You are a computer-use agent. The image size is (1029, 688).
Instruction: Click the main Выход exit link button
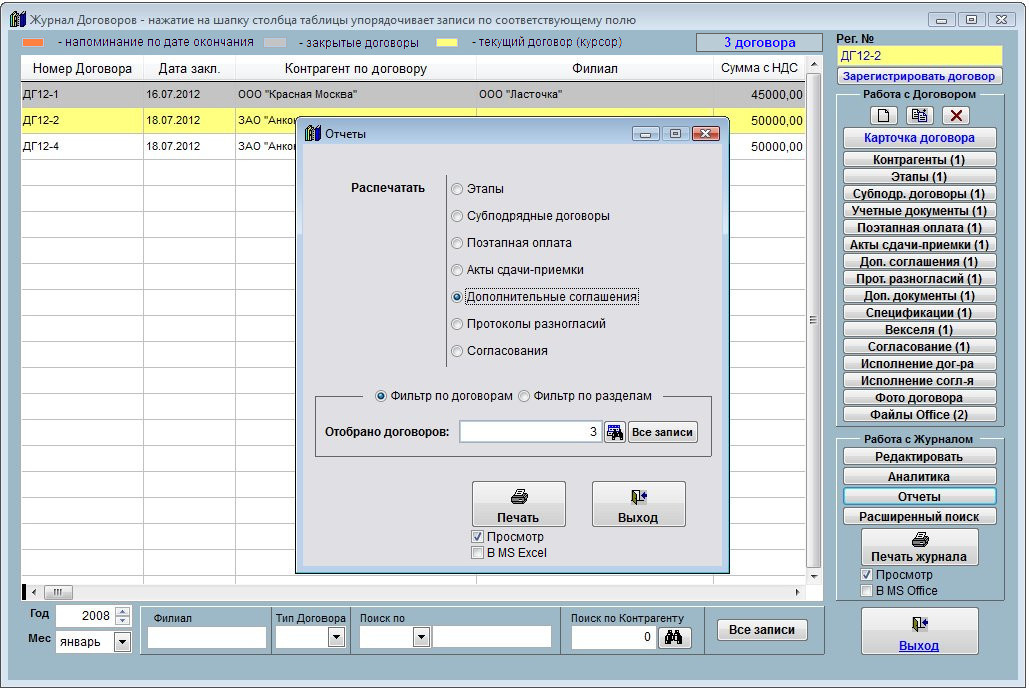(919, 632)
